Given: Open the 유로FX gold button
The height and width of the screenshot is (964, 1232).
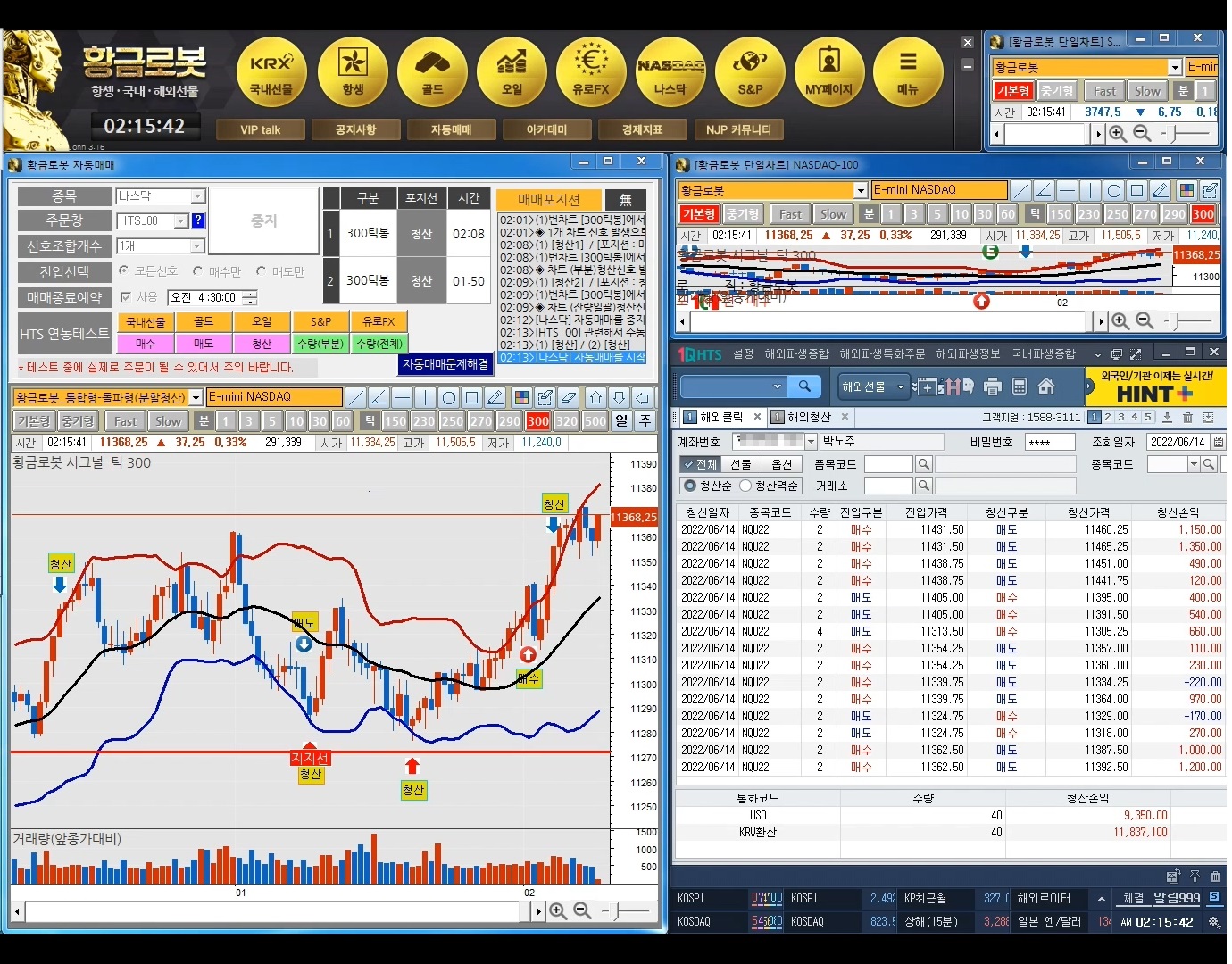Looking at the screenshot, I should pos(591,73).
